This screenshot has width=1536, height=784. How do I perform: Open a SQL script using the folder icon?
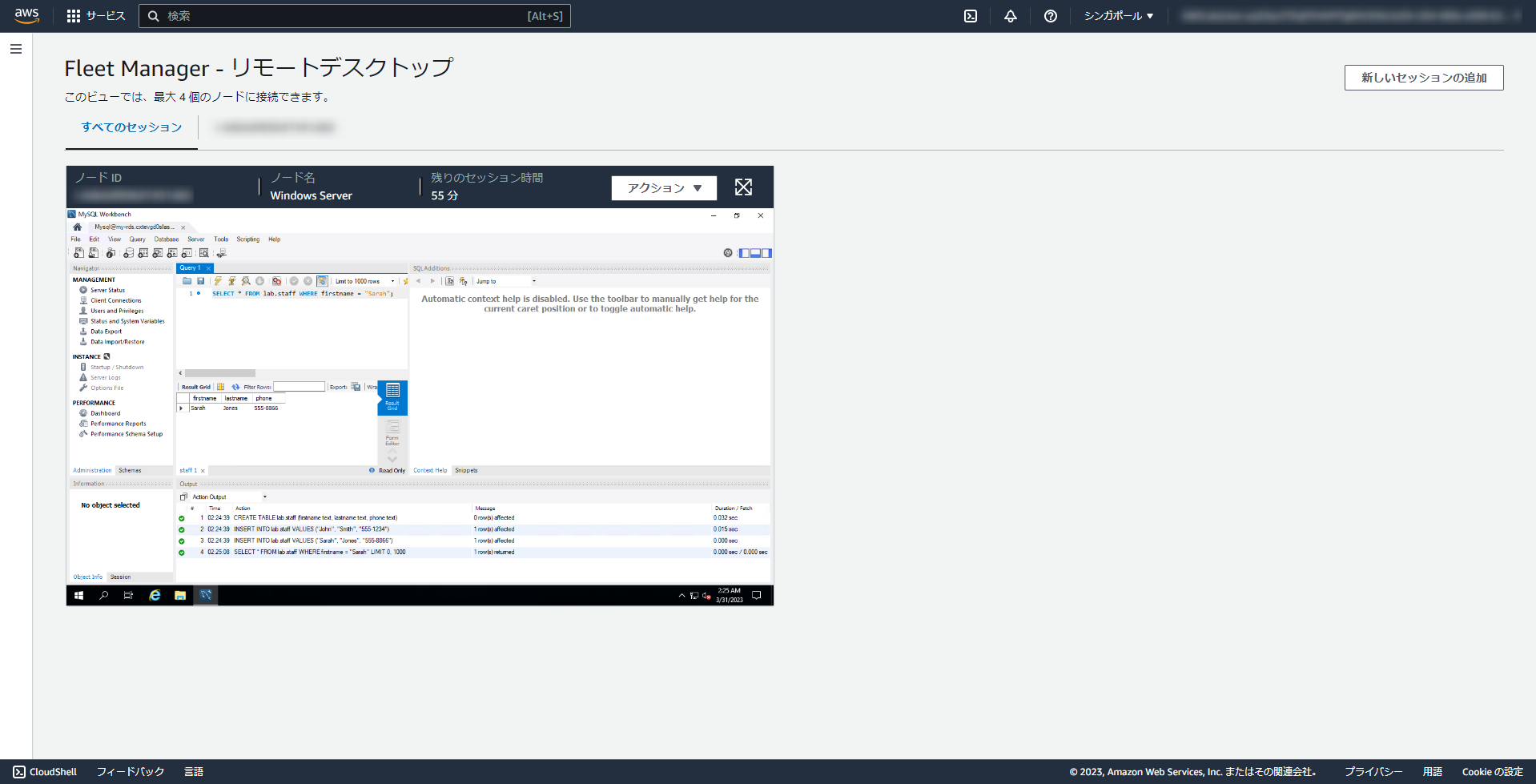(187, 281)
